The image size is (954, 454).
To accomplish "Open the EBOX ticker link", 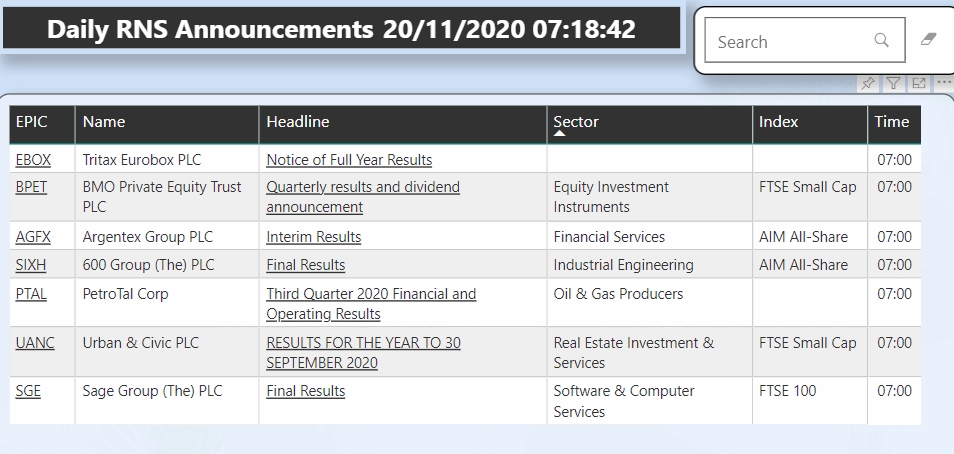I will 33,159.
